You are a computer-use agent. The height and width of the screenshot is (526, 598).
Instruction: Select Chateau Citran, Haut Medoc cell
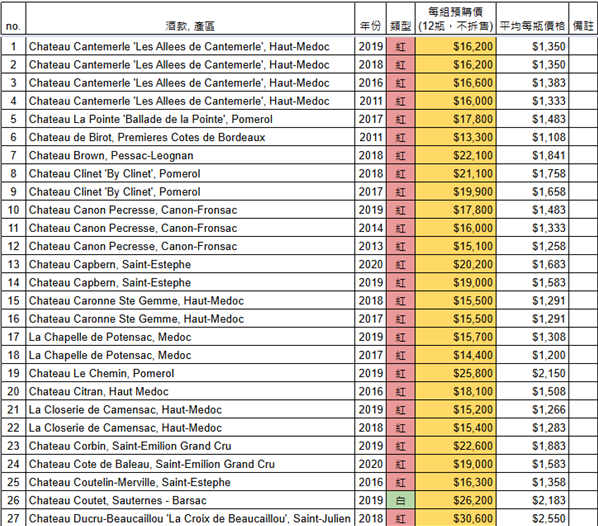point(190,392)
